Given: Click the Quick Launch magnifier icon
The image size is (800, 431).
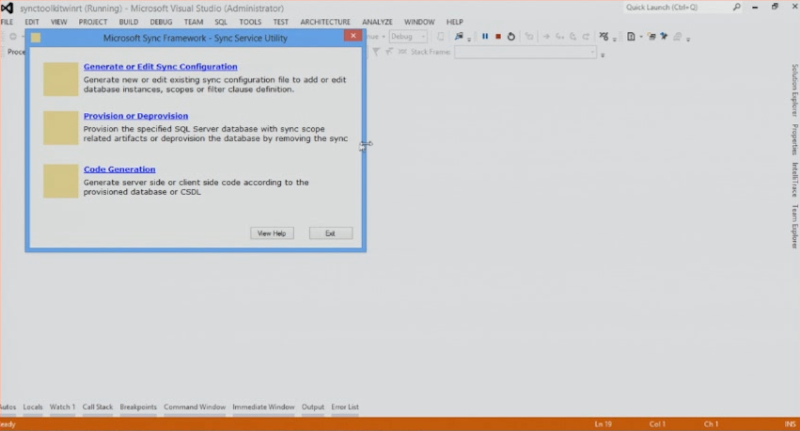Looking at the screenshot, I should 736,7.
